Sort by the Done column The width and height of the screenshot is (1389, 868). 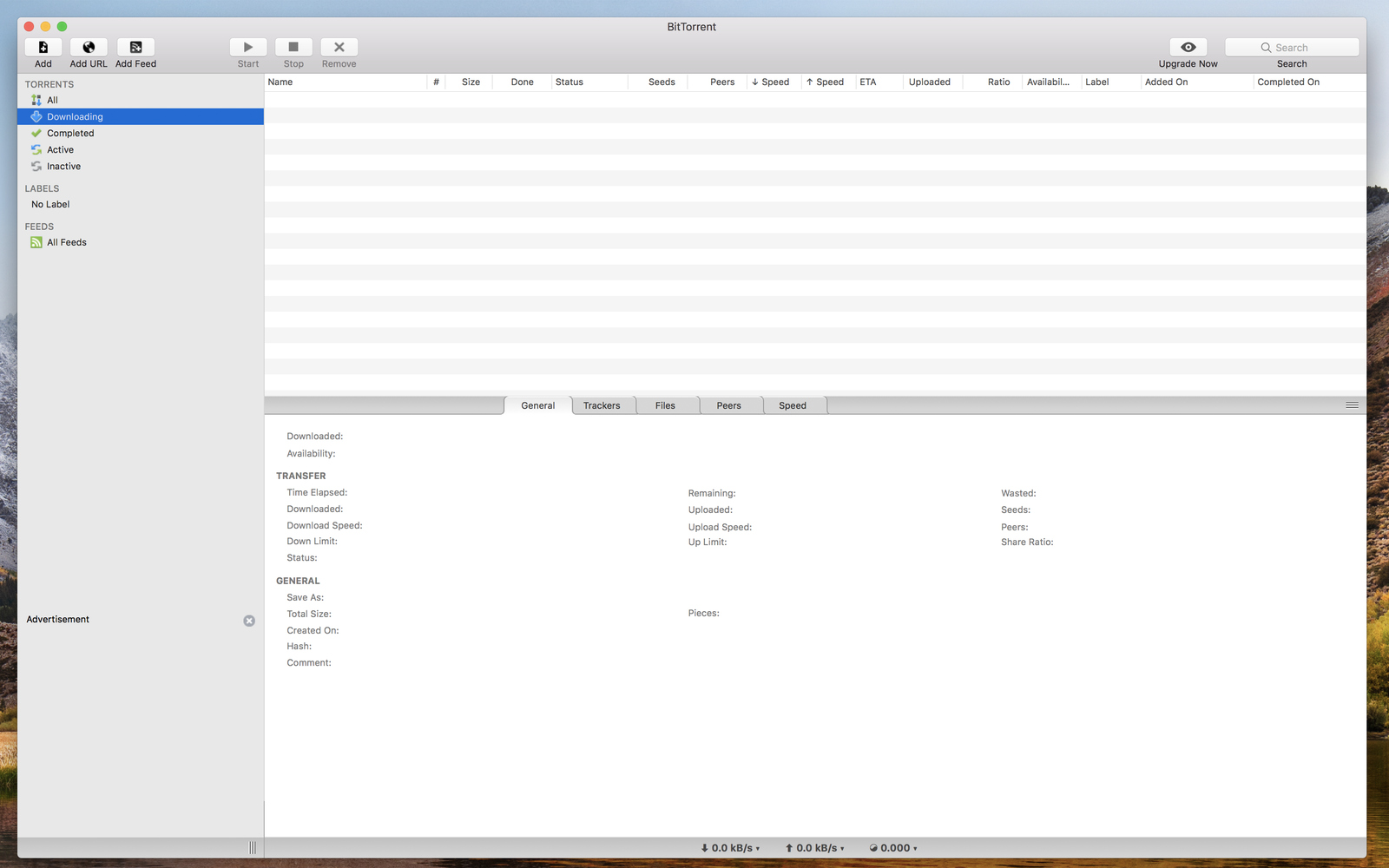pyautogui.click(x=522, y=82)
